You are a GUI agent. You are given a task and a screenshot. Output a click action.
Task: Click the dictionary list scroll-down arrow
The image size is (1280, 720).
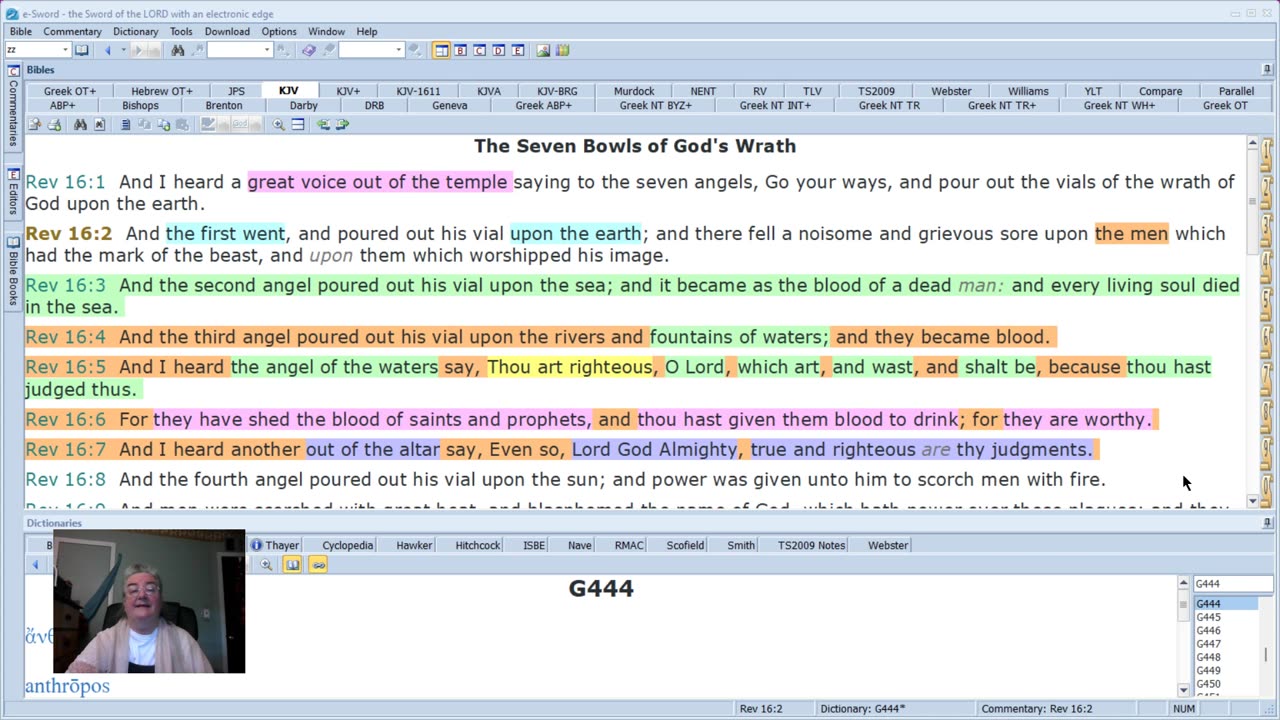(1184, 690)
